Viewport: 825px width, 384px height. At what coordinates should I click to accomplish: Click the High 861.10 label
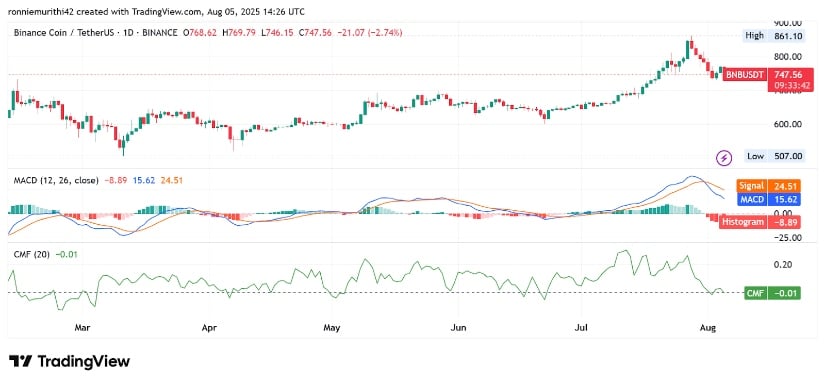[x=773, y=36]
